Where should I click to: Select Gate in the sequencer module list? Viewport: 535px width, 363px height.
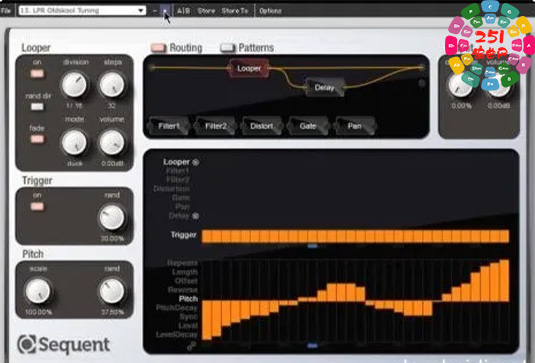(x=181, y=198)
